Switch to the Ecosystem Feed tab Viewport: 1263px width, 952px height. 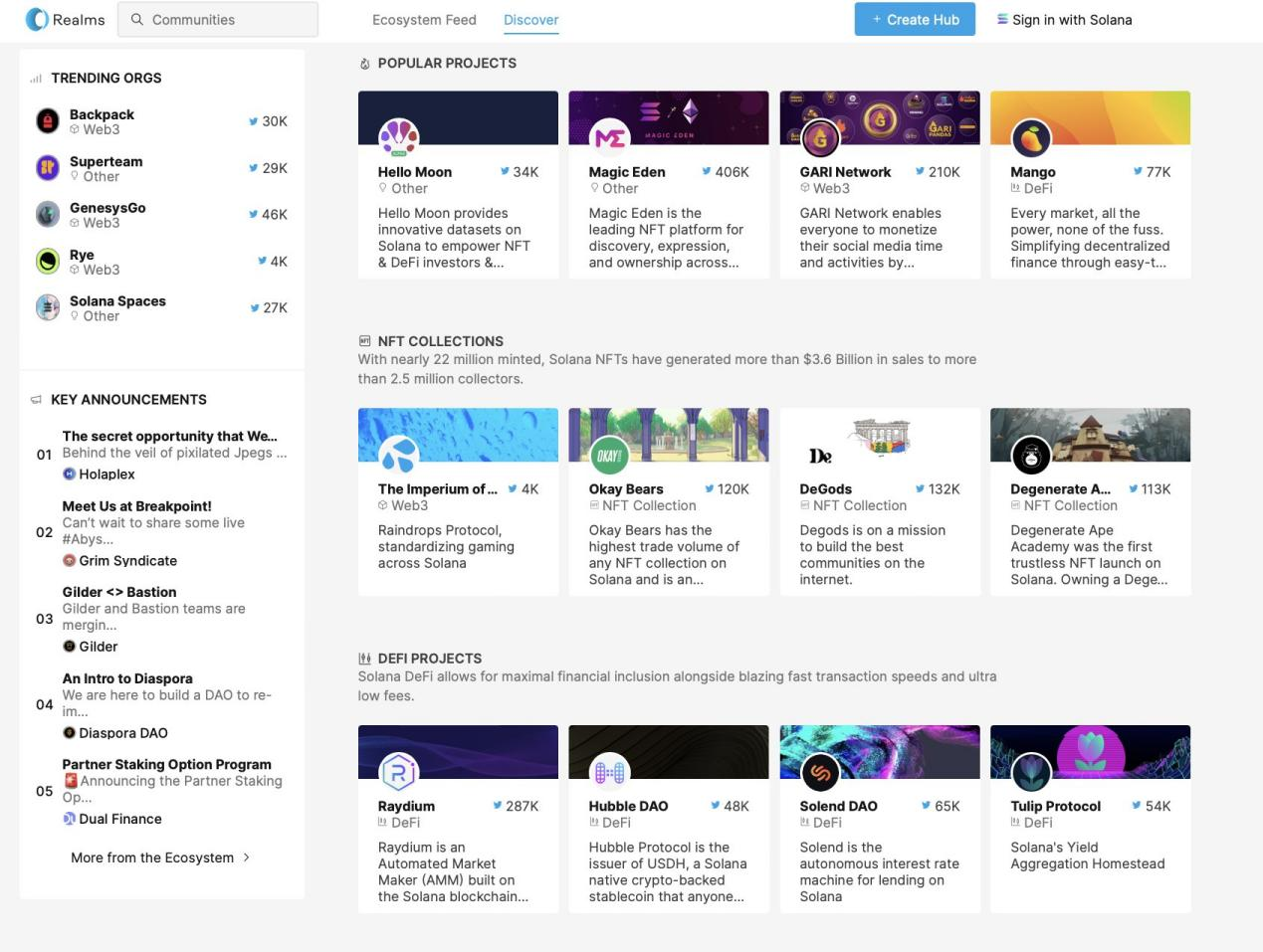tap(424, 20)
